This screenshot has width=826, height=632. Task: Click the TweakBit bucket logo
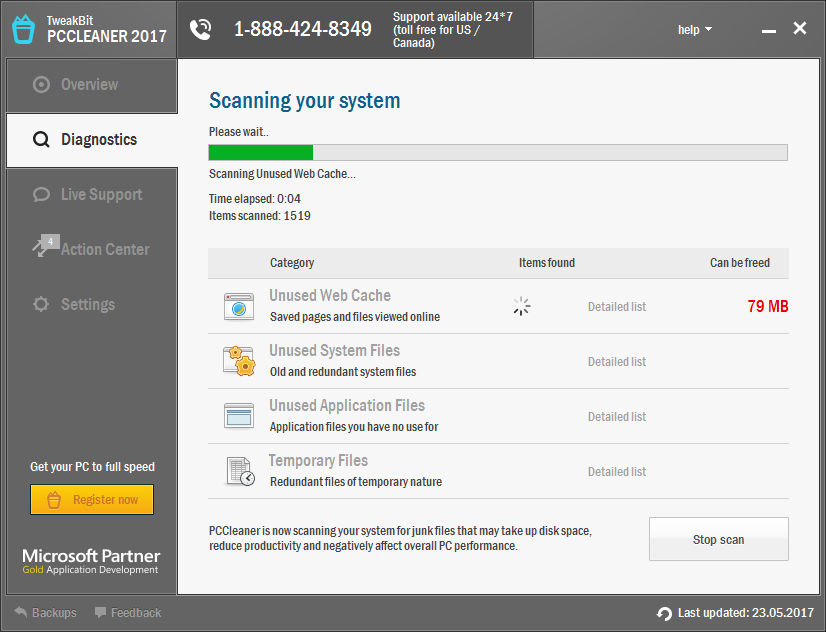click(22, 28)
